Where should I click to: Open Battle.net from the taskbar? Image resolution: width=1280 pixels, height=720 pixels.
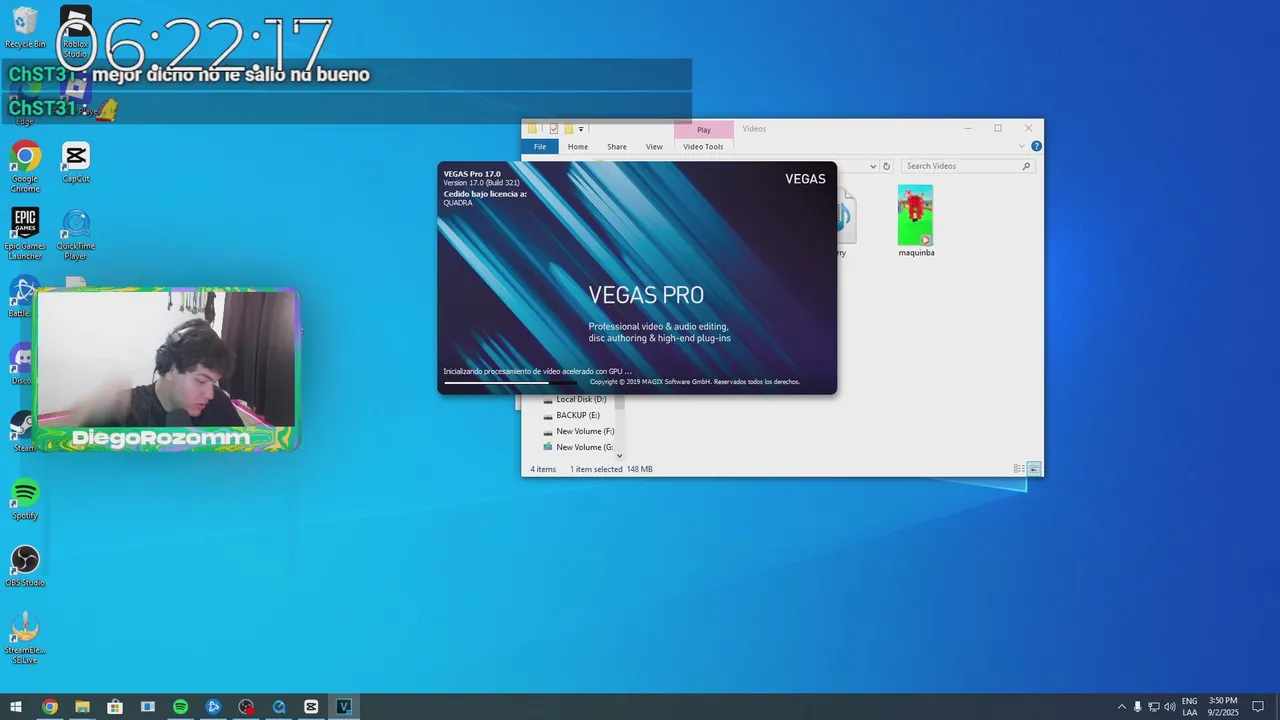point(213,707)
